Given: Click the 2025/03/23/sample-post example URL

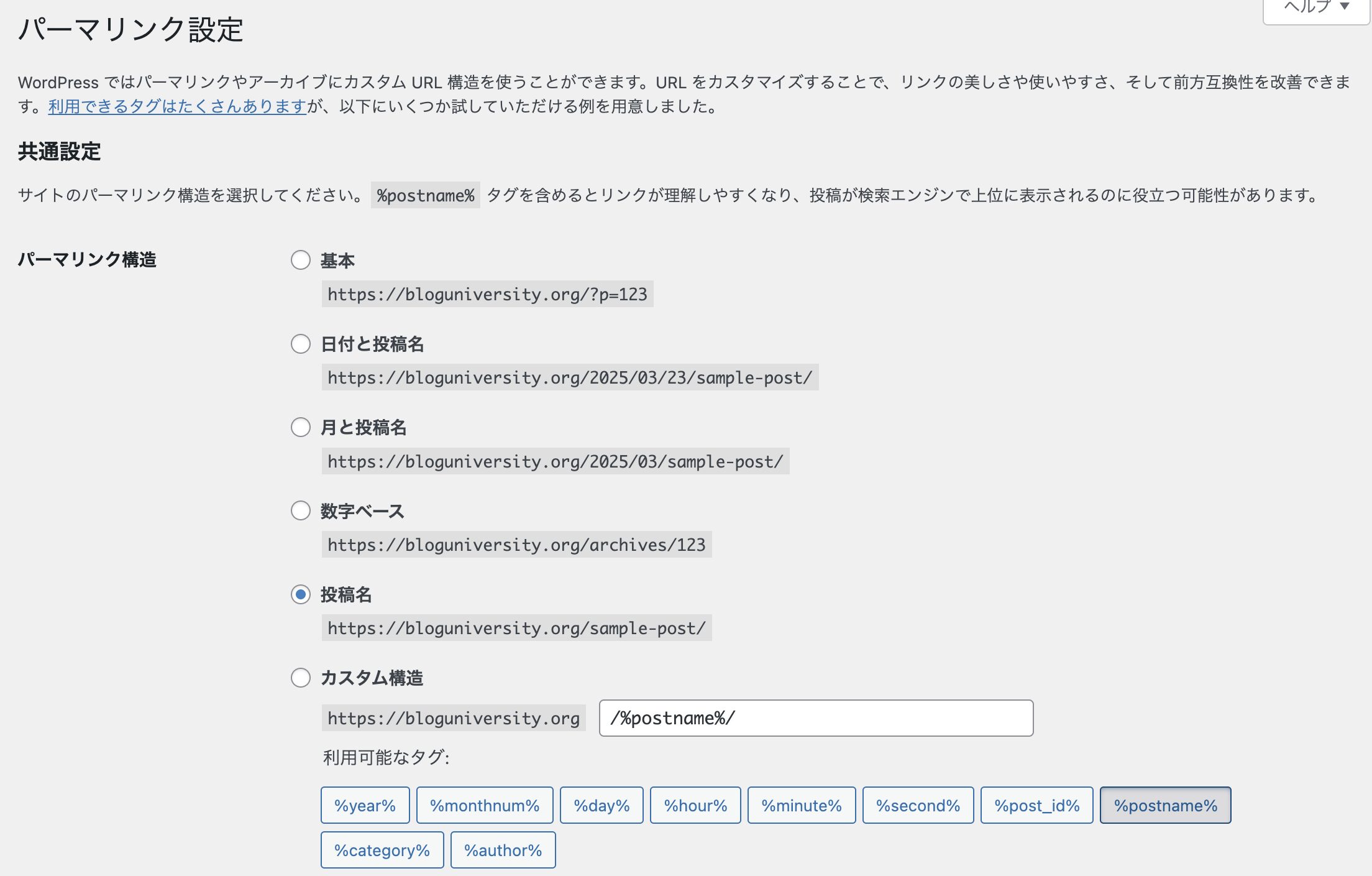Looking at the screenshot, I should (570, 377).
